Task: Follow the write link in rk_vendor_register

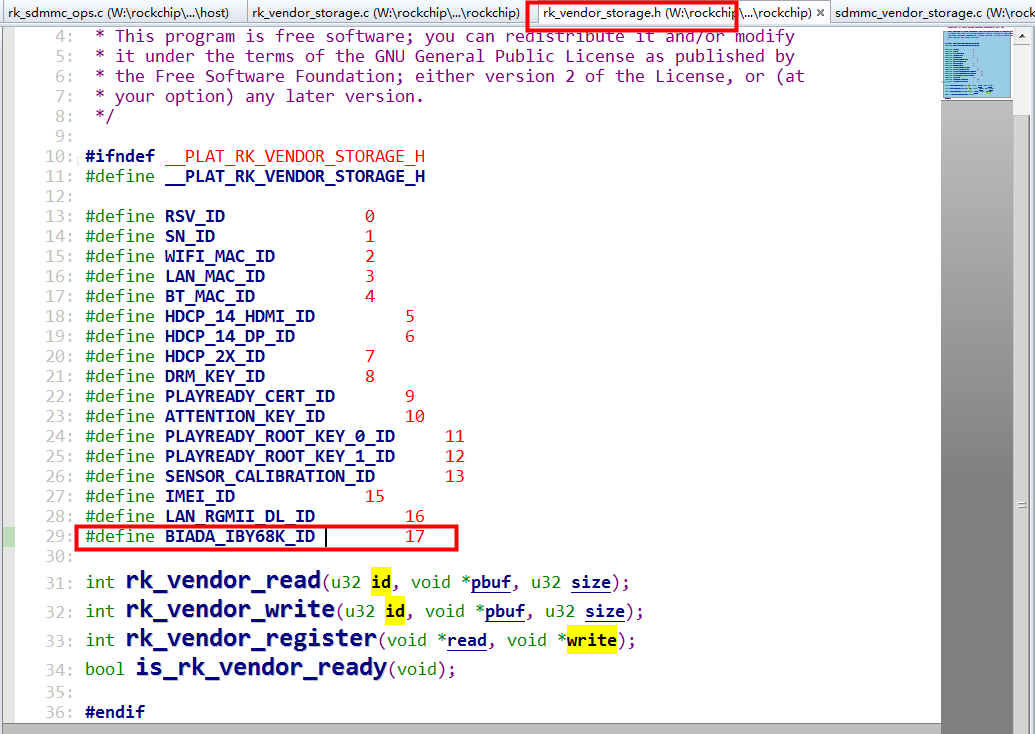Action: click(591, 640)
